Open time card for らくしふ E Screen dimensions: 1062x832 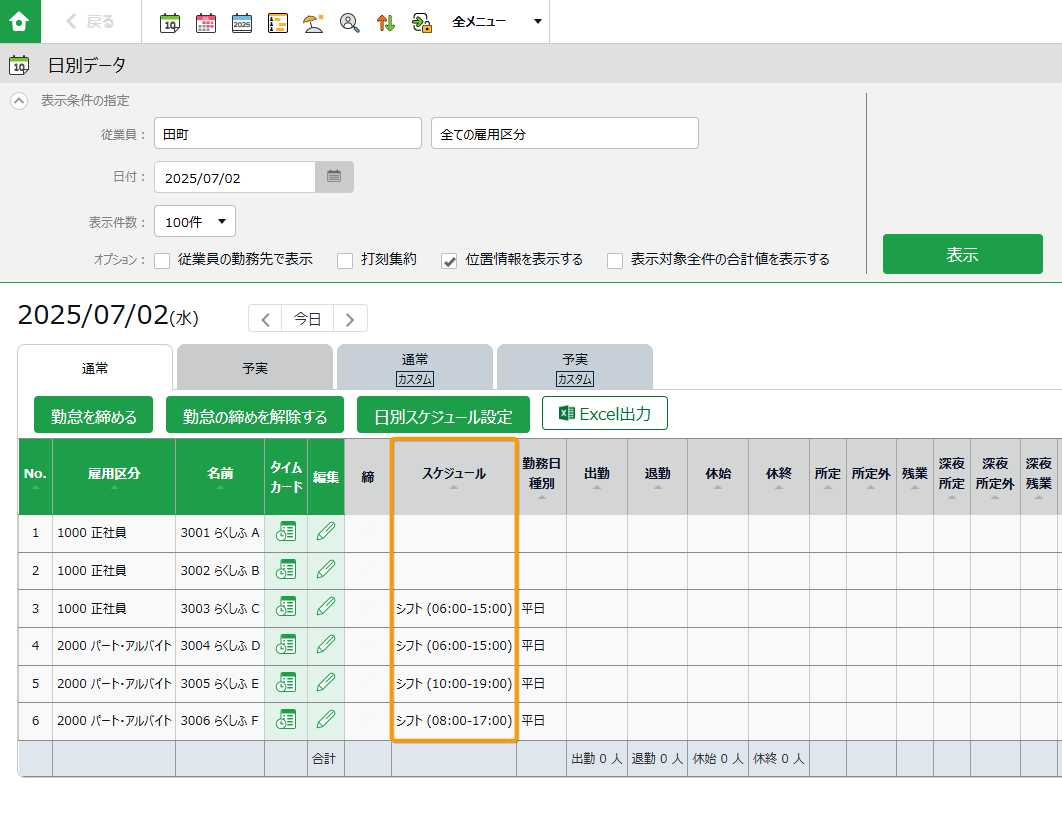(x=286, y=683)
